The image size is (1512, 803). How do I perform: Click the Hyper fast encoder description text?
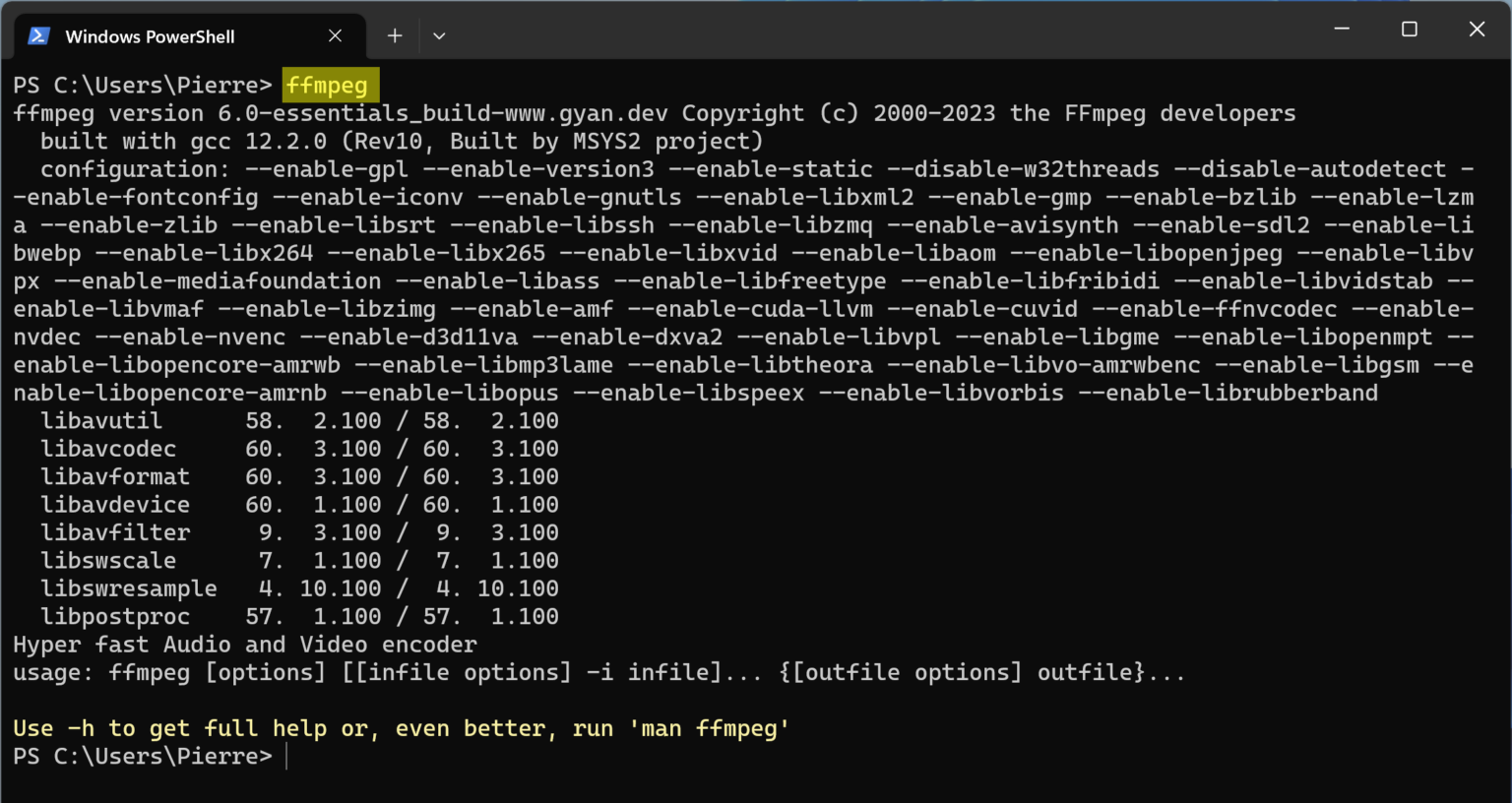point(245,645)
